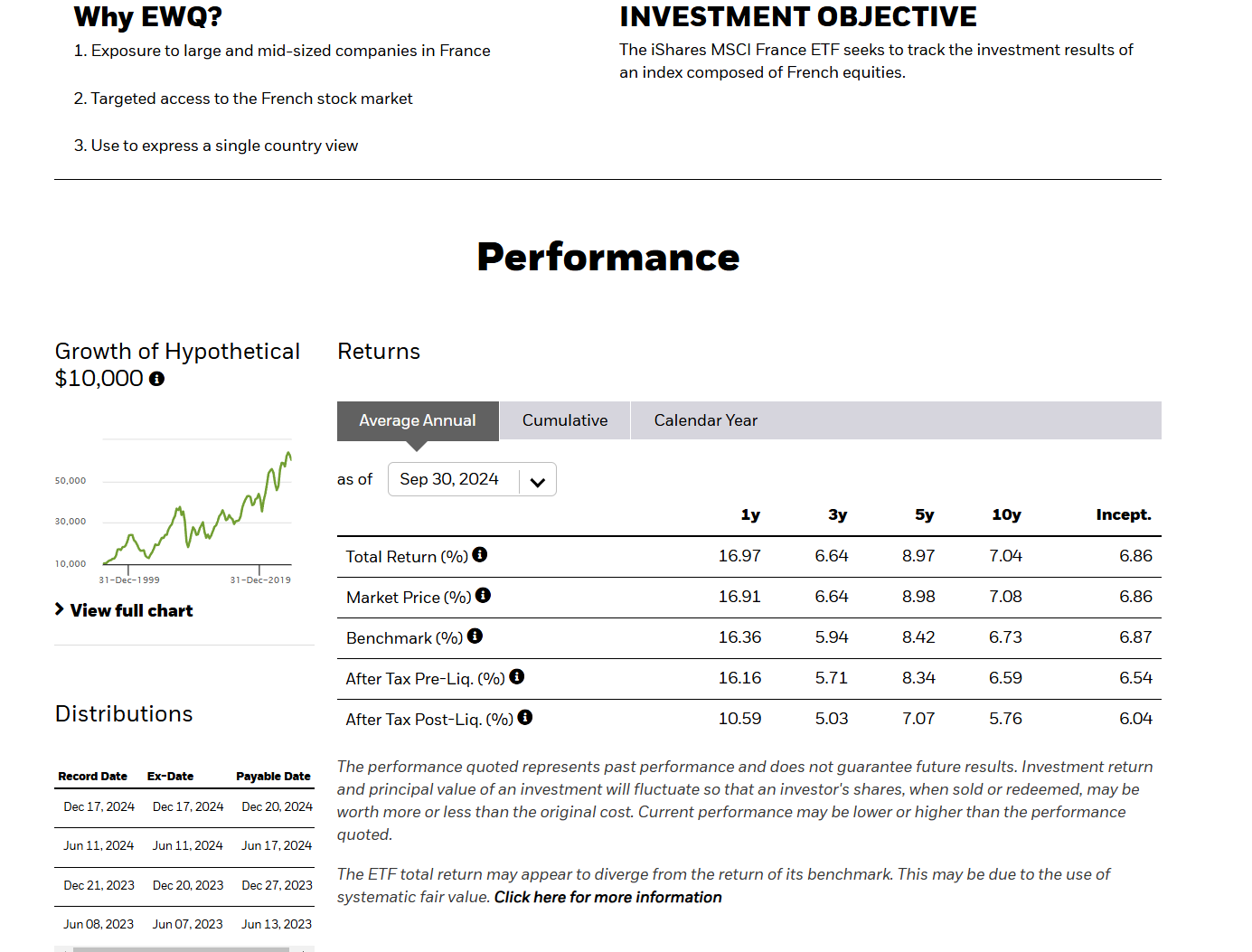Click the Ex-Date column header
This screenshot has height=952, width=1252.
coord(170,777)
